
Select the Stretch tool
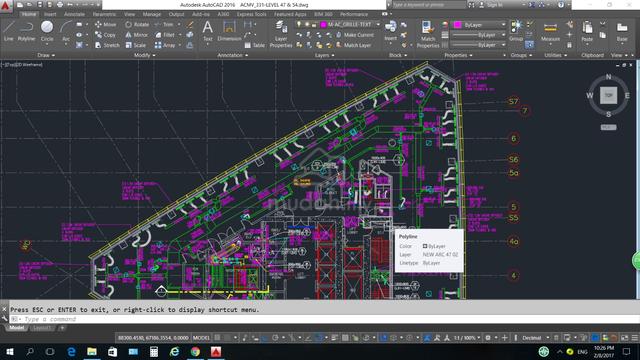[107, 45]
